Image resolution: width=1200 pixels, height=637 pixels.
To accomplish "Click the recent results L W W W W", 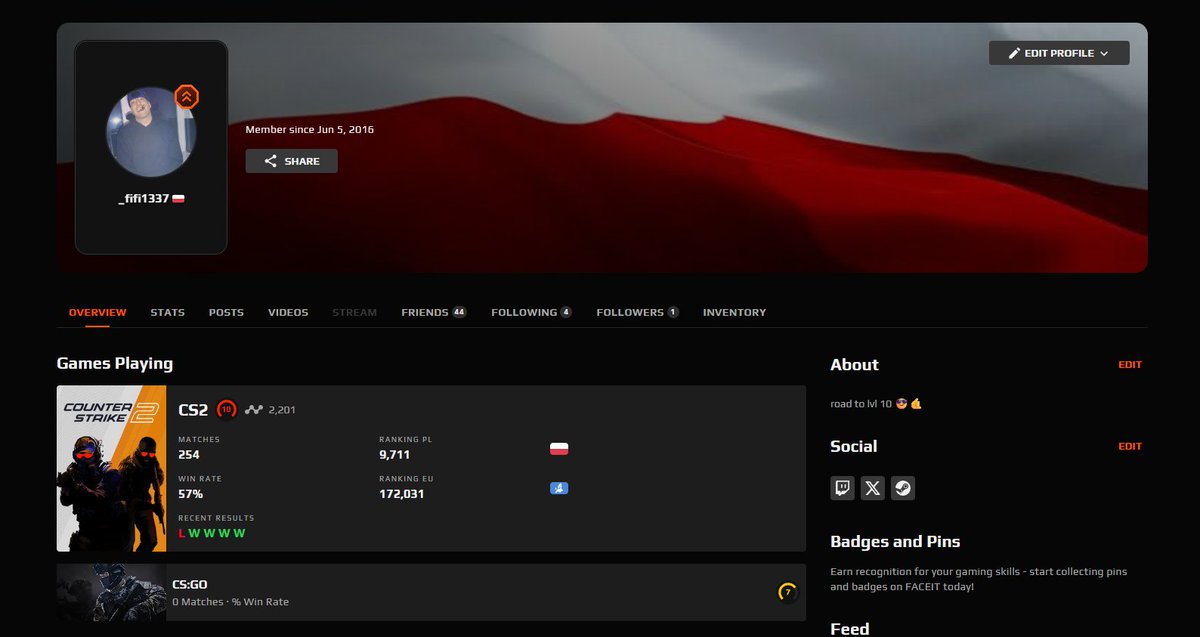I will (x=212, y=533).
